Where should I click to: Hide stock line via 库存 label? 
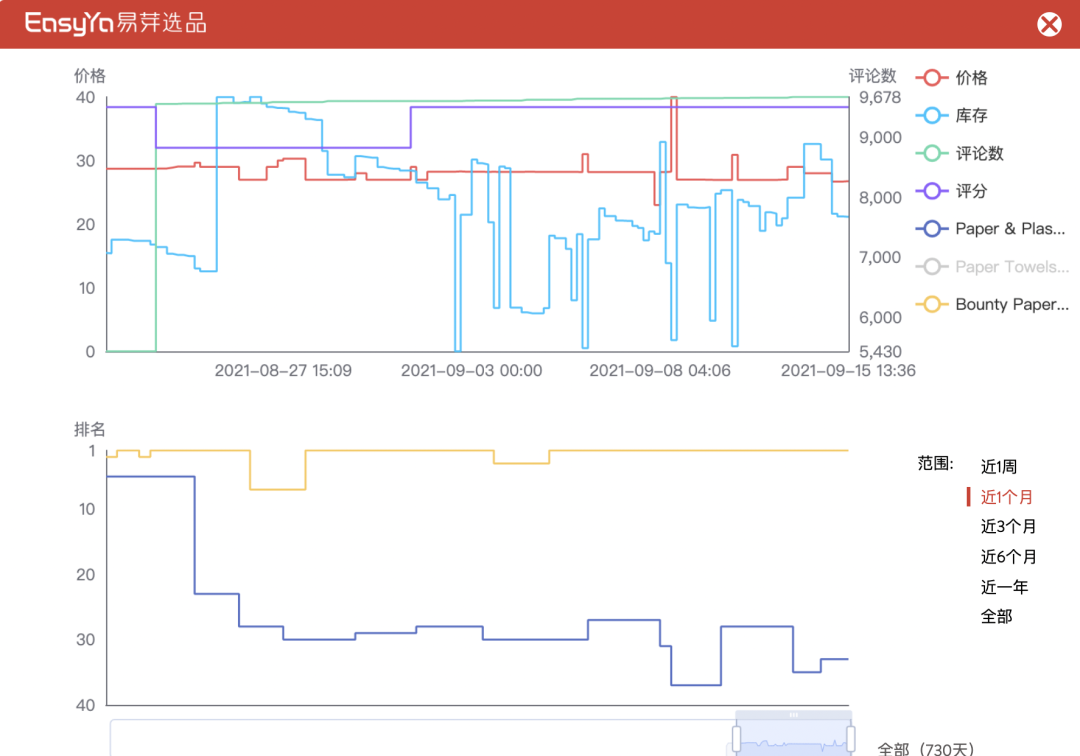click(x=971, y=116)
